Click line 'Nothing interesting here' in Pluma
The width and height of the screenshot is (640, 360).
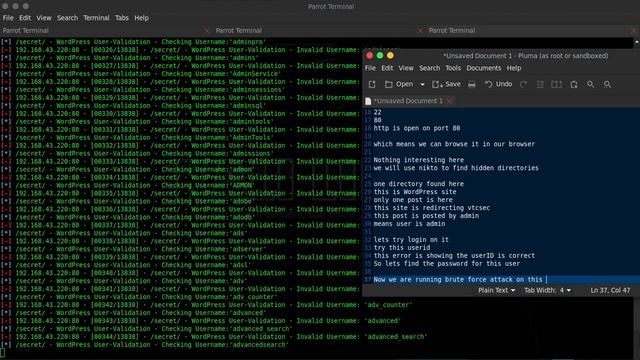pos(418,160)
